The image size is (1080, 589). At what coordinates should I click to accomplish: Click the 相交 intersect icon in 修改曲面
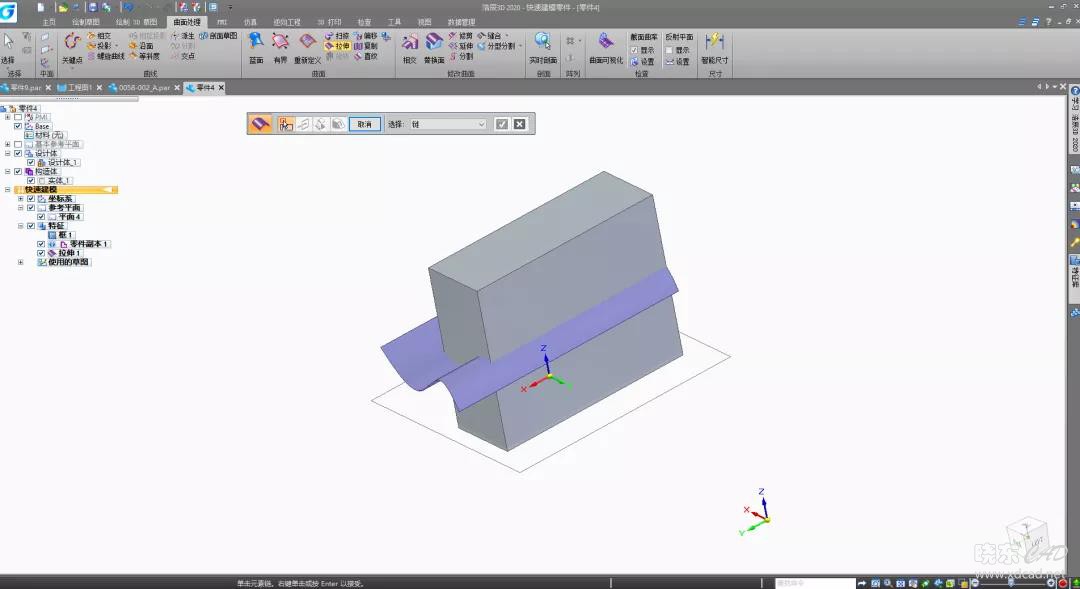(x=409, y=46)
